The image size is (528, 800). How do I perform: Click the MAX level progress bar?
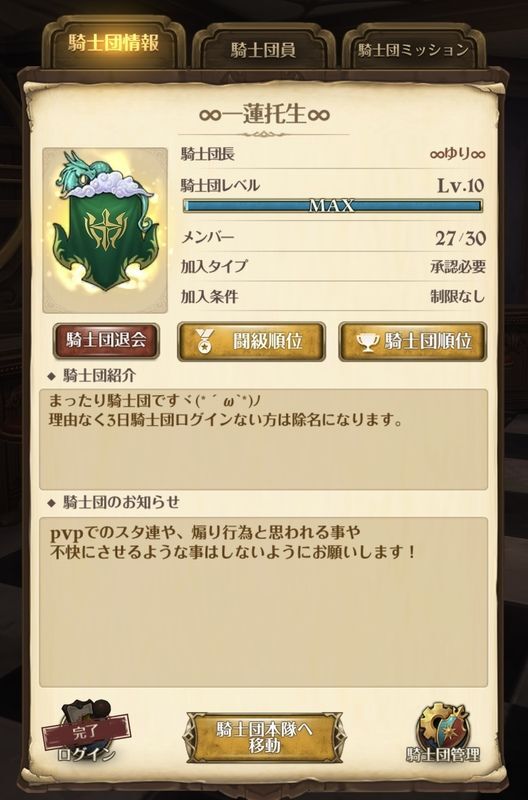coord(332,206)
